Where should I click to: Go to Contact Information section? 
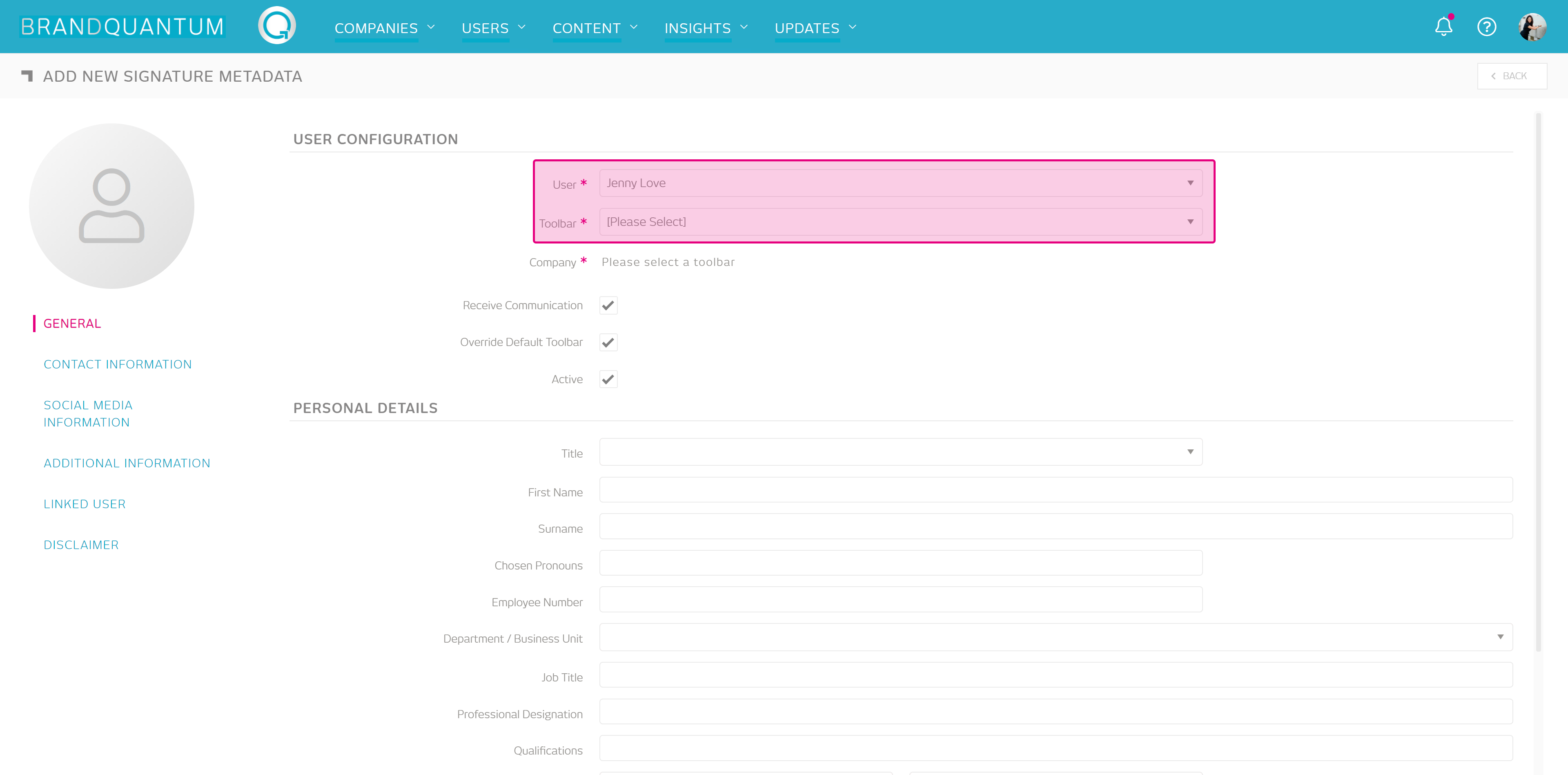click(118, 364)
